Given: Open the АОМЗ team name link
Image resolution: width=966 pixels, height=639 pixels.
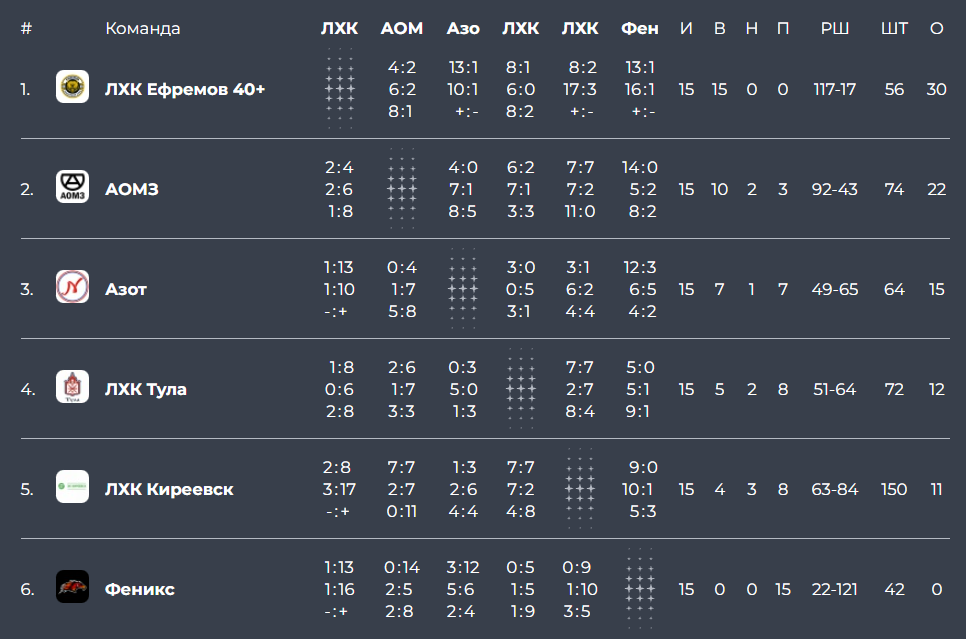Looking at the screenshot, I should pyautogui.click(x=131, y=189).
